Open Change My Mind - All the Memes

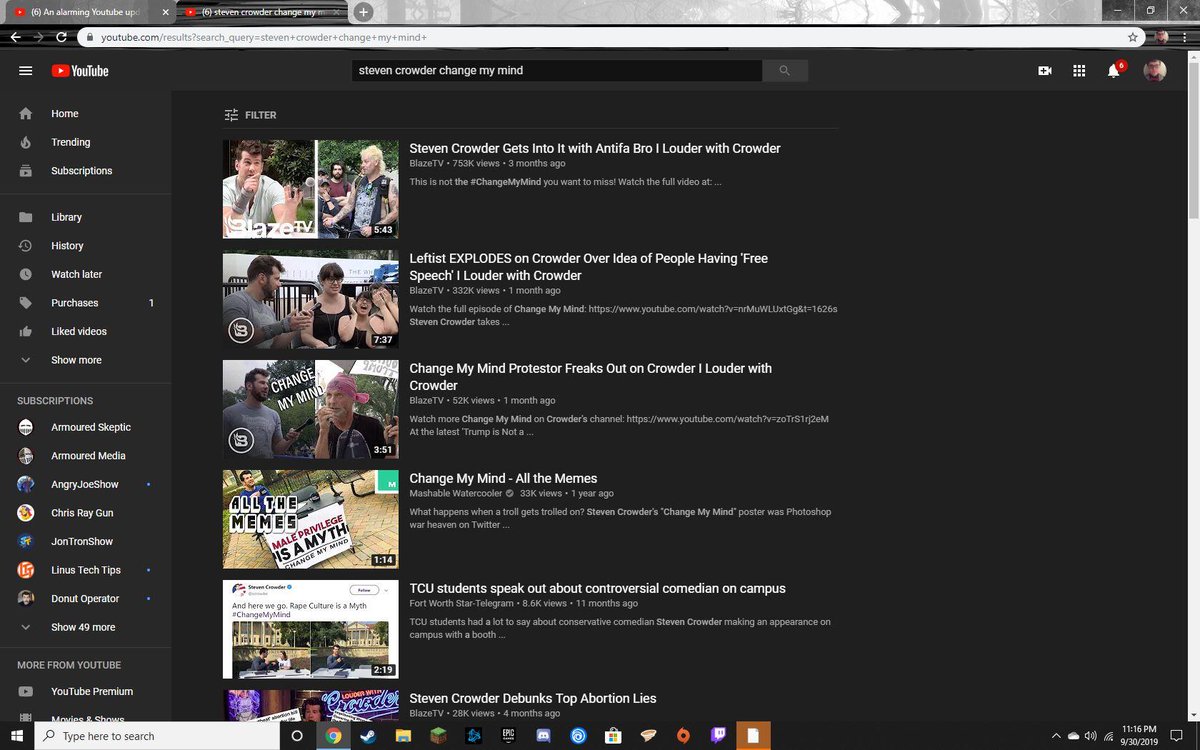tap(503, 478)
